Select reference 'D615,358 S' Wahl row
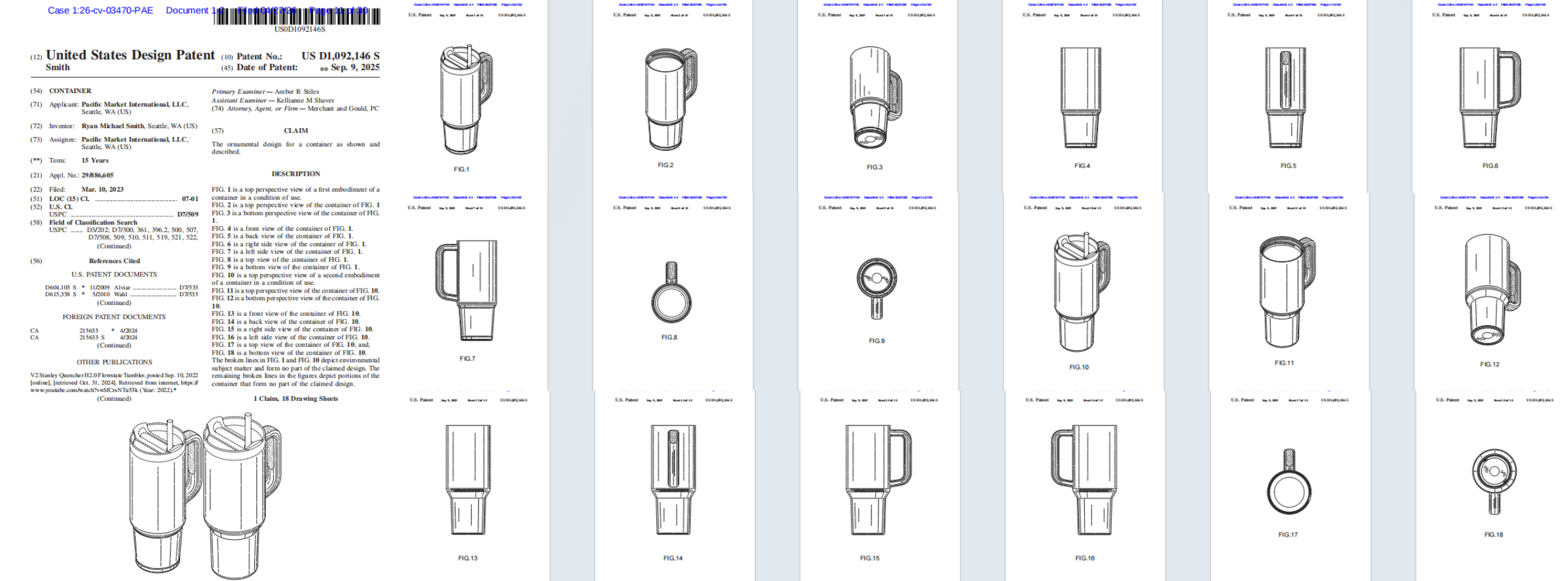 (x=121, y=294)
